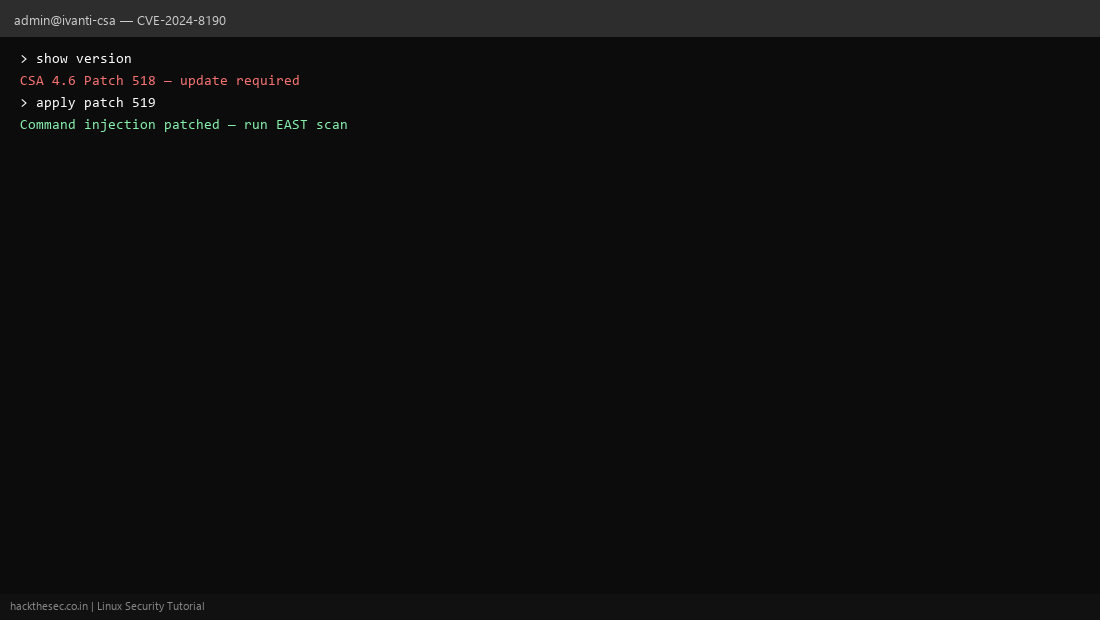Click the word "scan" ending green line
Viewport: 1100px width, 620px height.
tap(332, 125)
